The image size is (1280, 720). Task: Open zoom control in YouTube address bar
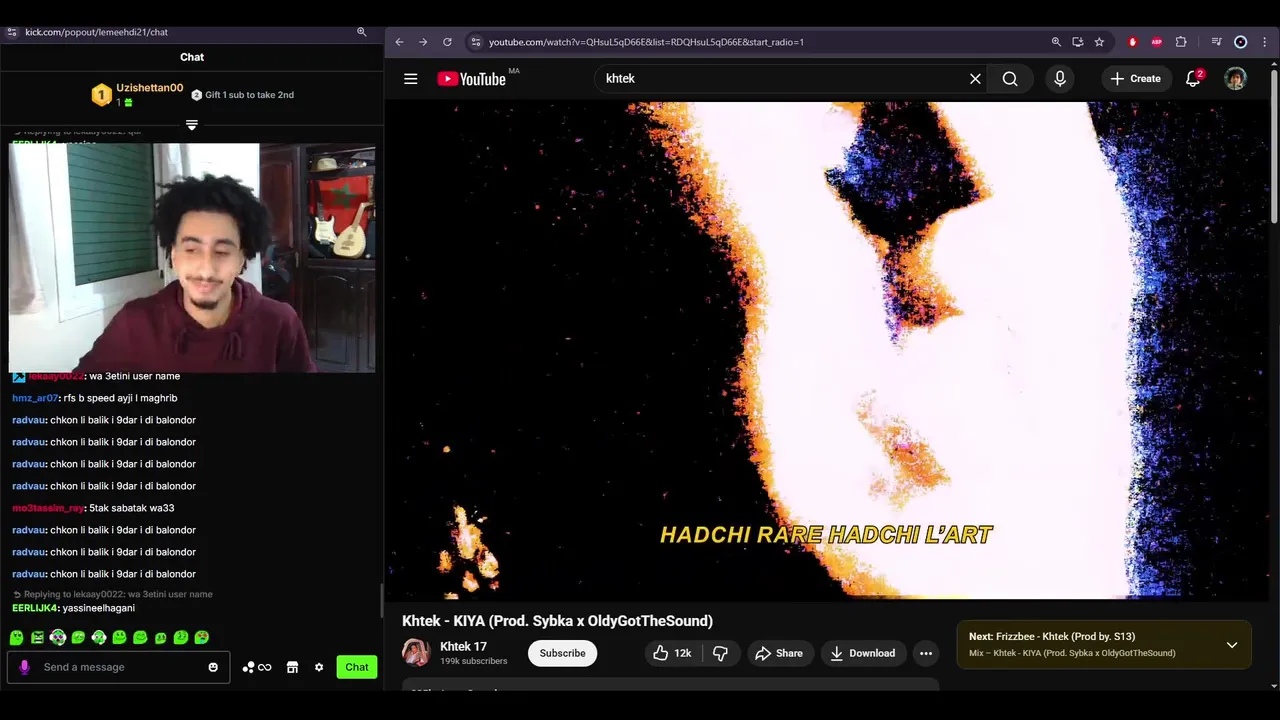(x=1056, y=42)
